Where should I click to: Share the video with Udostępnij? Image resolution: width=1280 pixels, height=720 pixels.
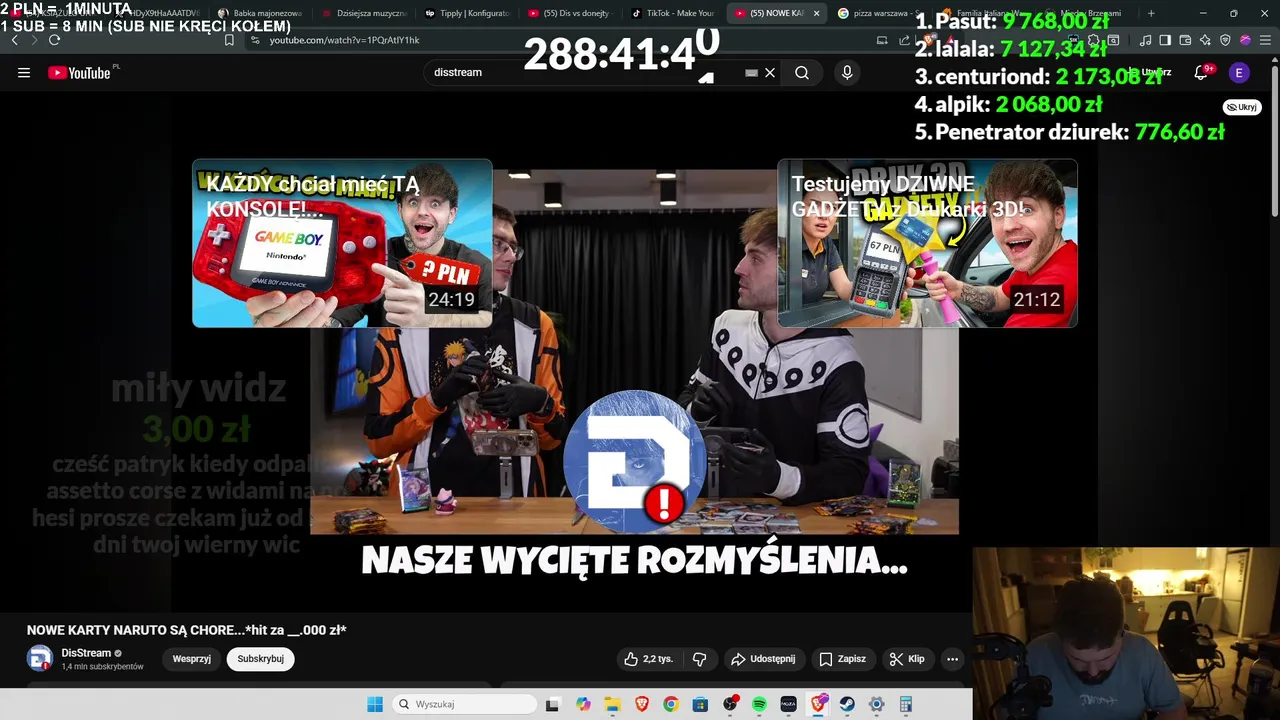click(763, 659)
